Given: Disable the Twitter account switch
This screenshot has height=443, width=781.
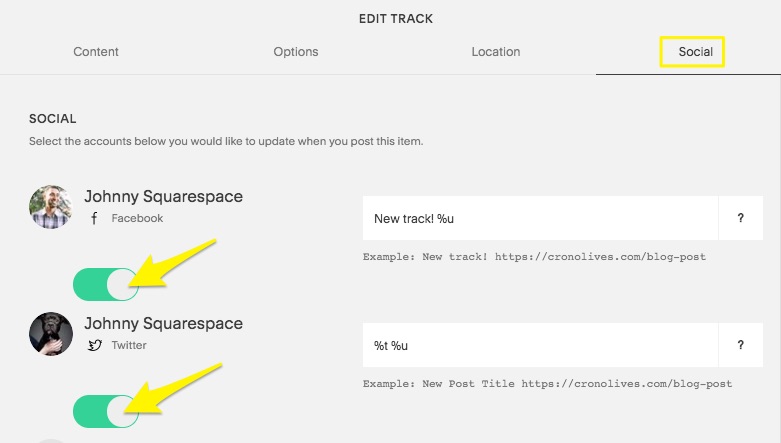Looking at the screenshot, I should pyautogui.click(x=105, y=411).
